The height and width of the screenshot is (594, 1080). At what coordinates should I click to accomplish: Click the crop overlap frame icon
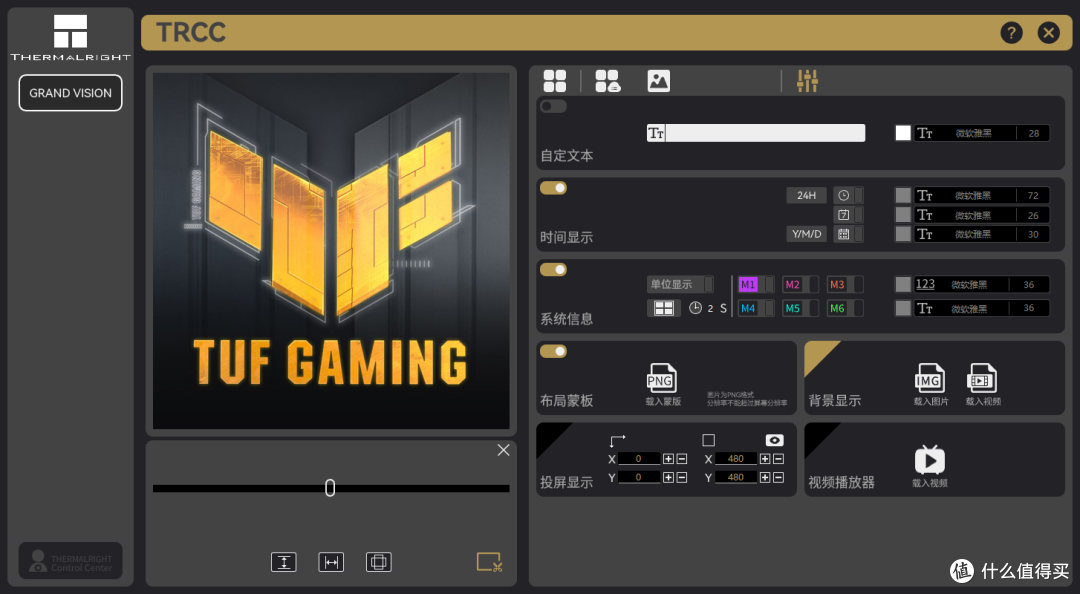coord(379,562)
